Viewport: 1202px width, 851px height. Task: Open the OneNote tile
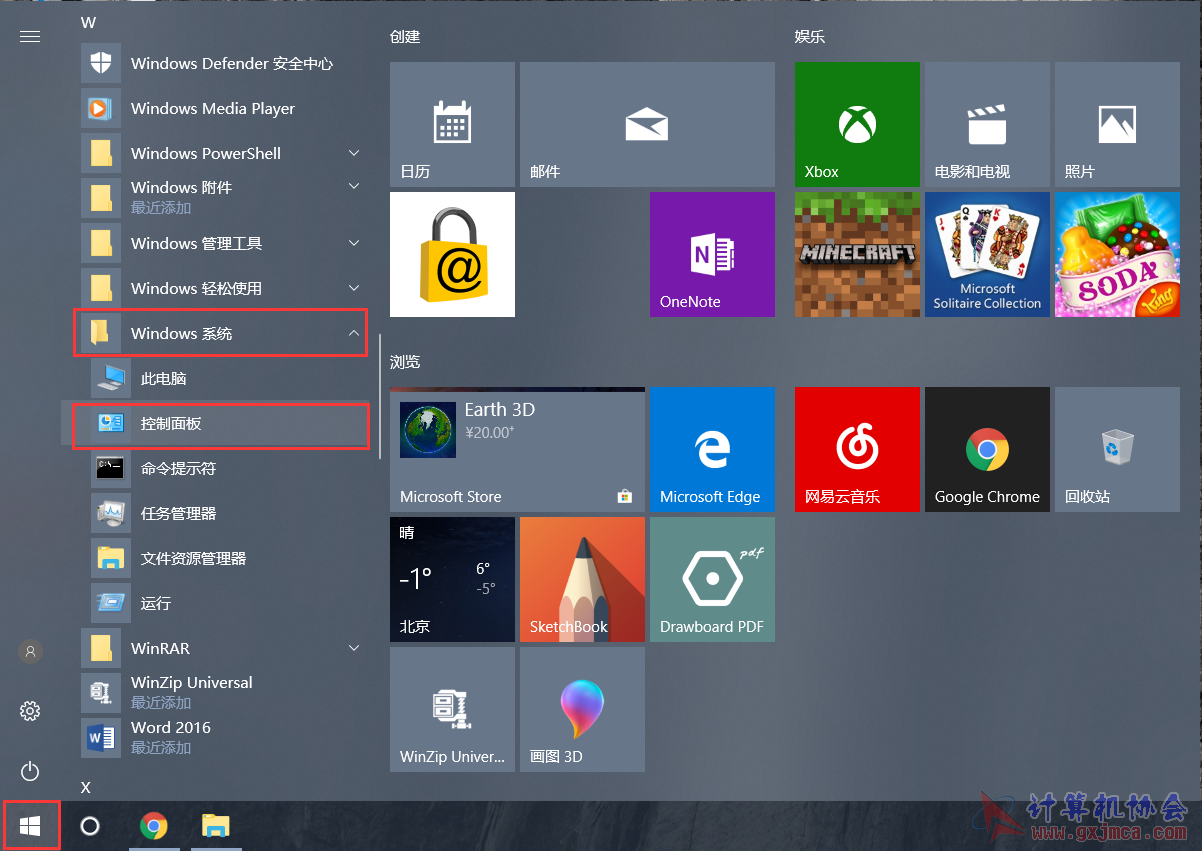[712, 254]
